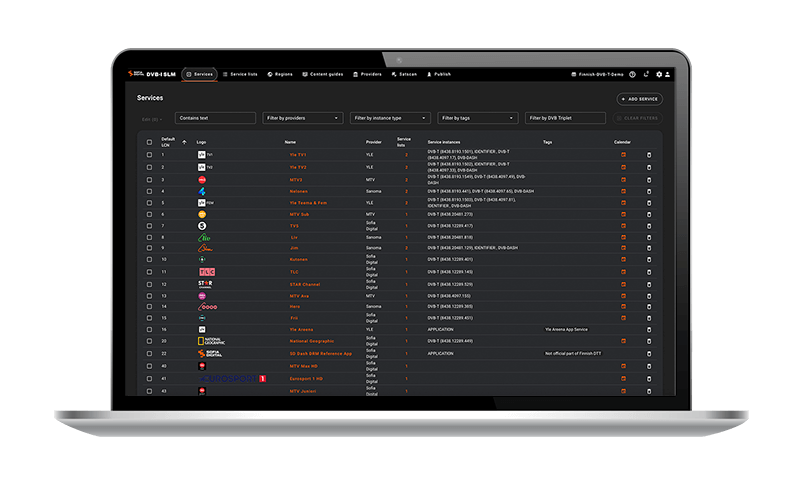The height and width of the screenshot is (500, 800).
Task: Go to the Content guides tab
Action: [x=322, y=74]
